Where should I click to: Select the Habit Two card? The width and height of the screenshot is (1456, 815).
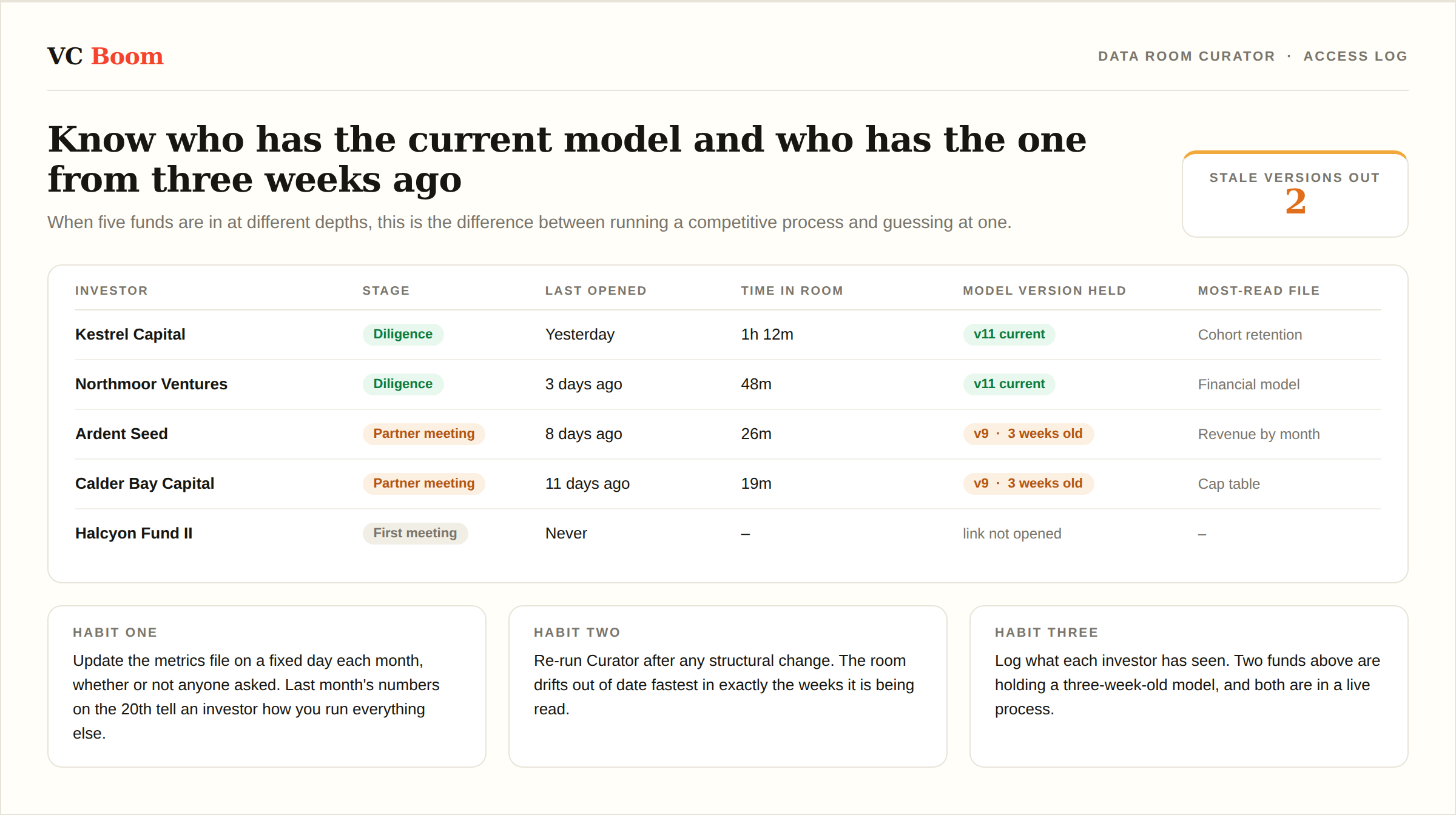(x=728, y=686)
